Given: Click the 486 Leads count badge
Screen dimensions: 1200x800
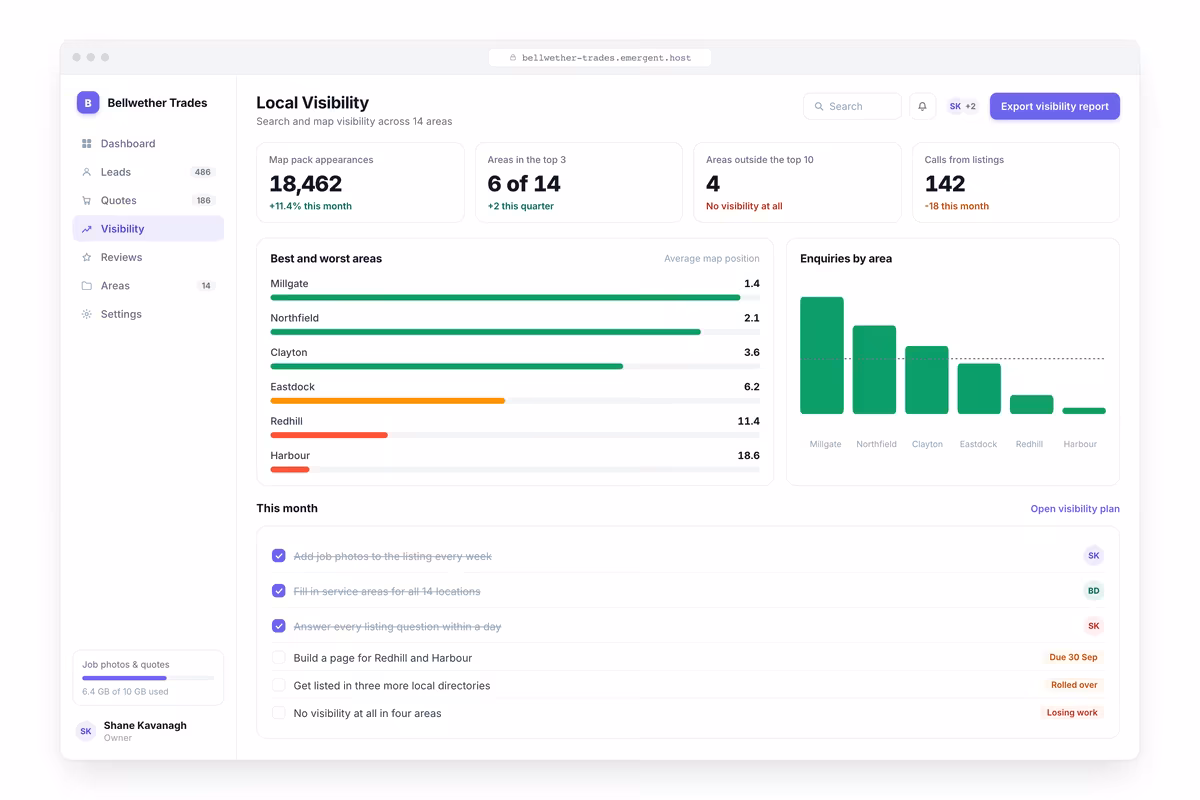Looking at the screenshot, I should pyautogui.click(x=203, y=172).
